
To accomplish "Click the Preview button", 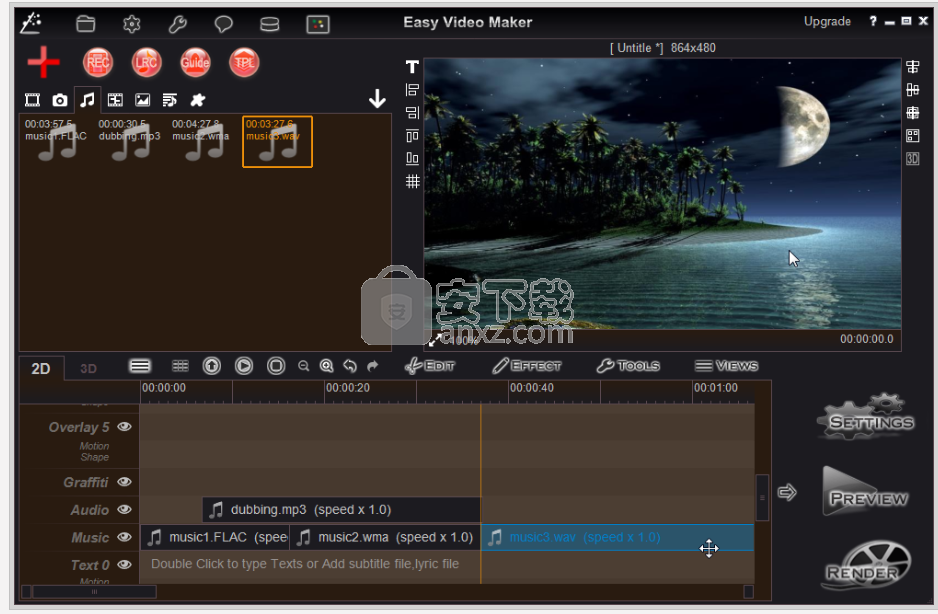I will click(x=866, y=493).
